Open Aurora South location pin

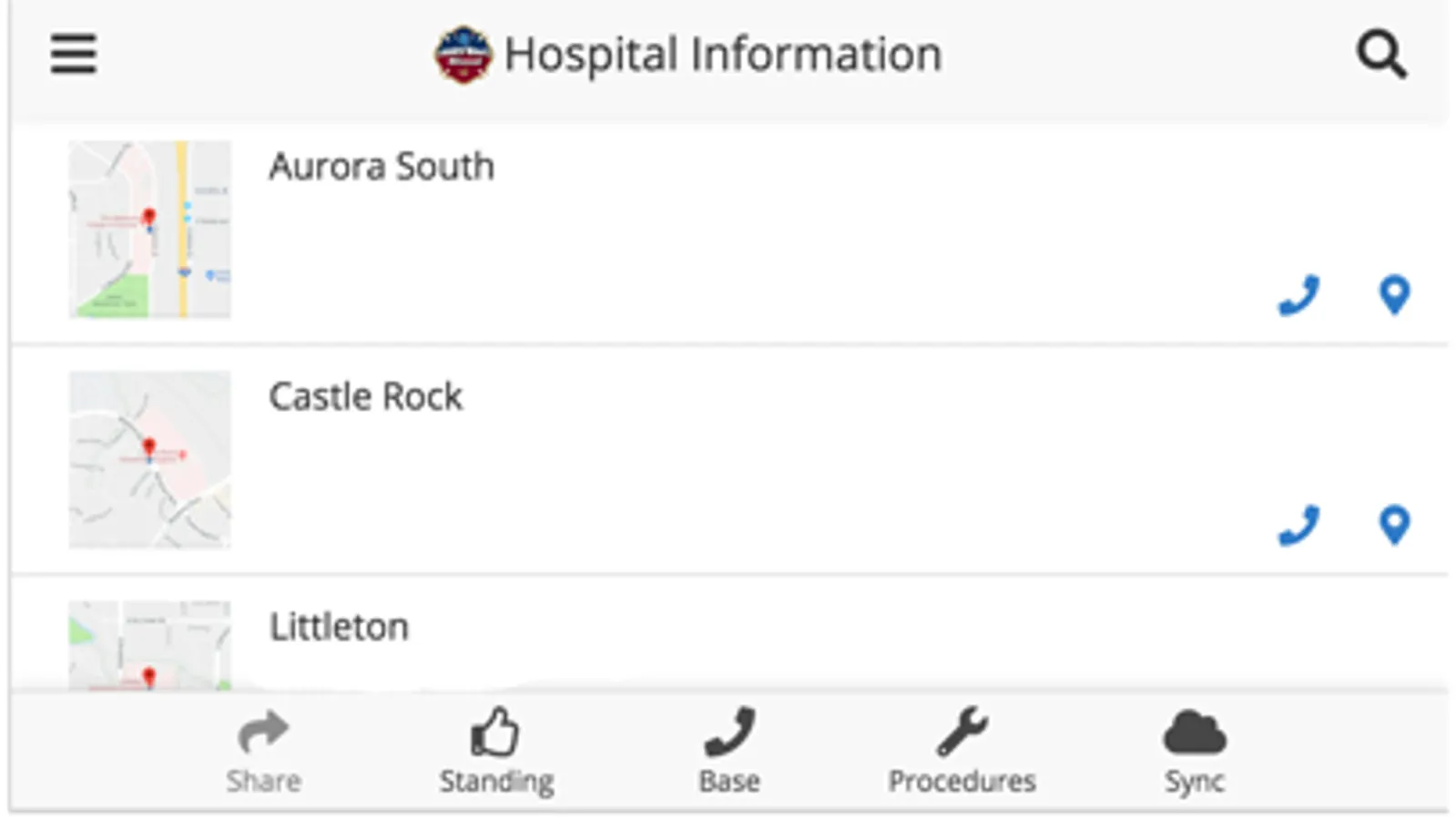[x=1394, y=295]
